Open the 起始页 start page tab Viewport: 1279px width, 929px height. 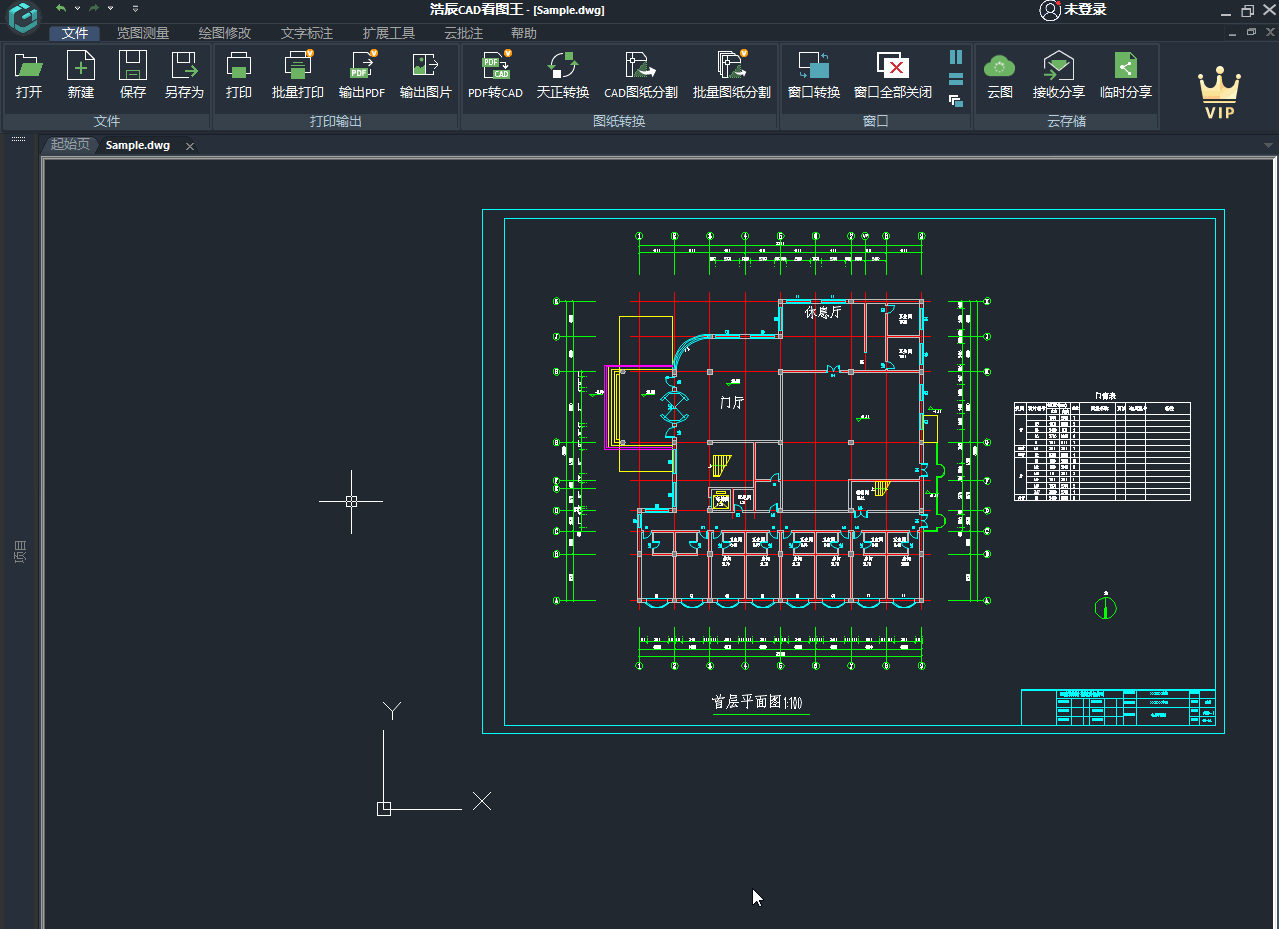pyautogui.click(x=70, y=145)
